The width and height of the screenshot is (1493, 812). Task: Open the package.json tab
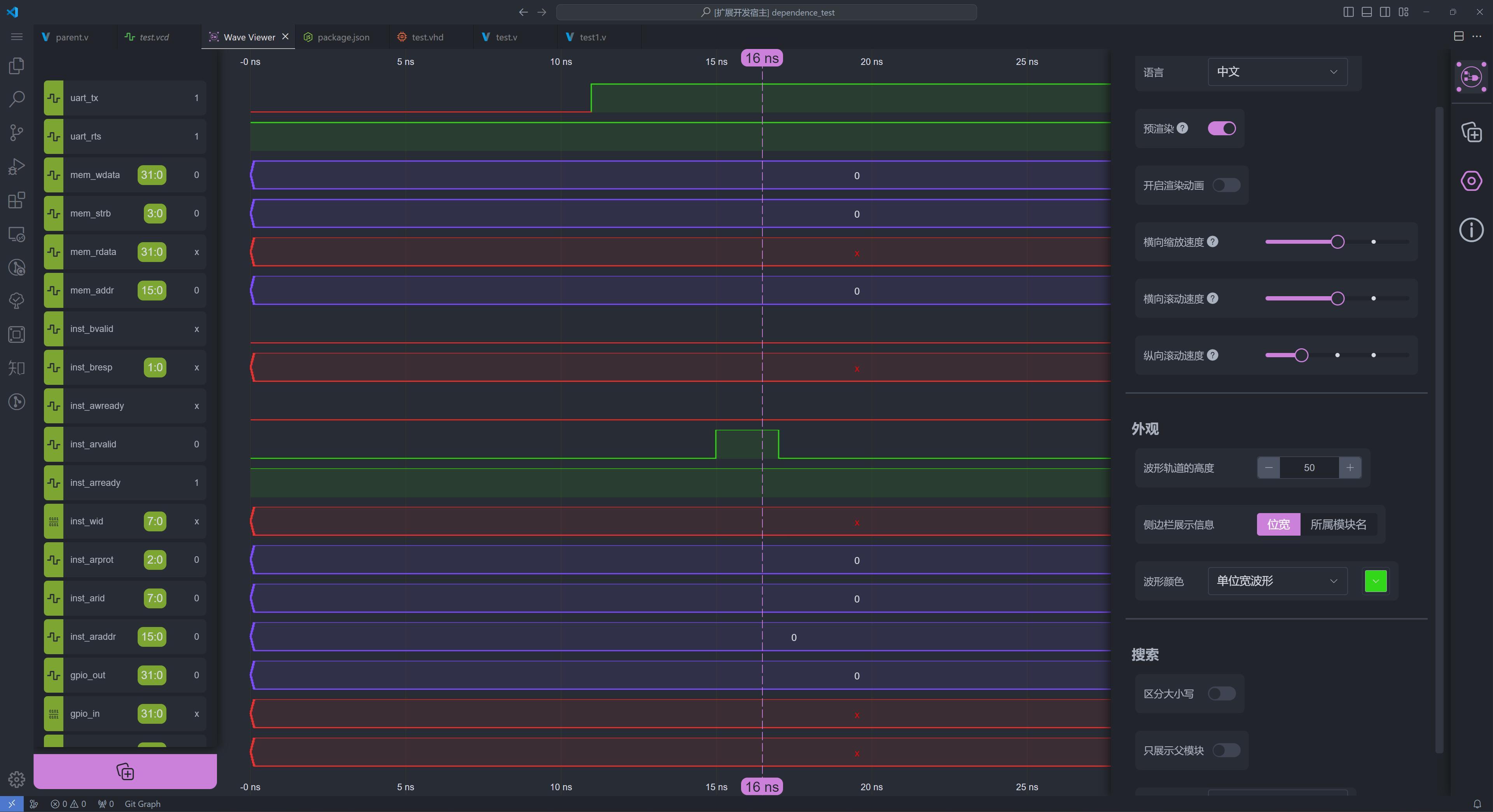pyautogui.click(x=343, y=37)
